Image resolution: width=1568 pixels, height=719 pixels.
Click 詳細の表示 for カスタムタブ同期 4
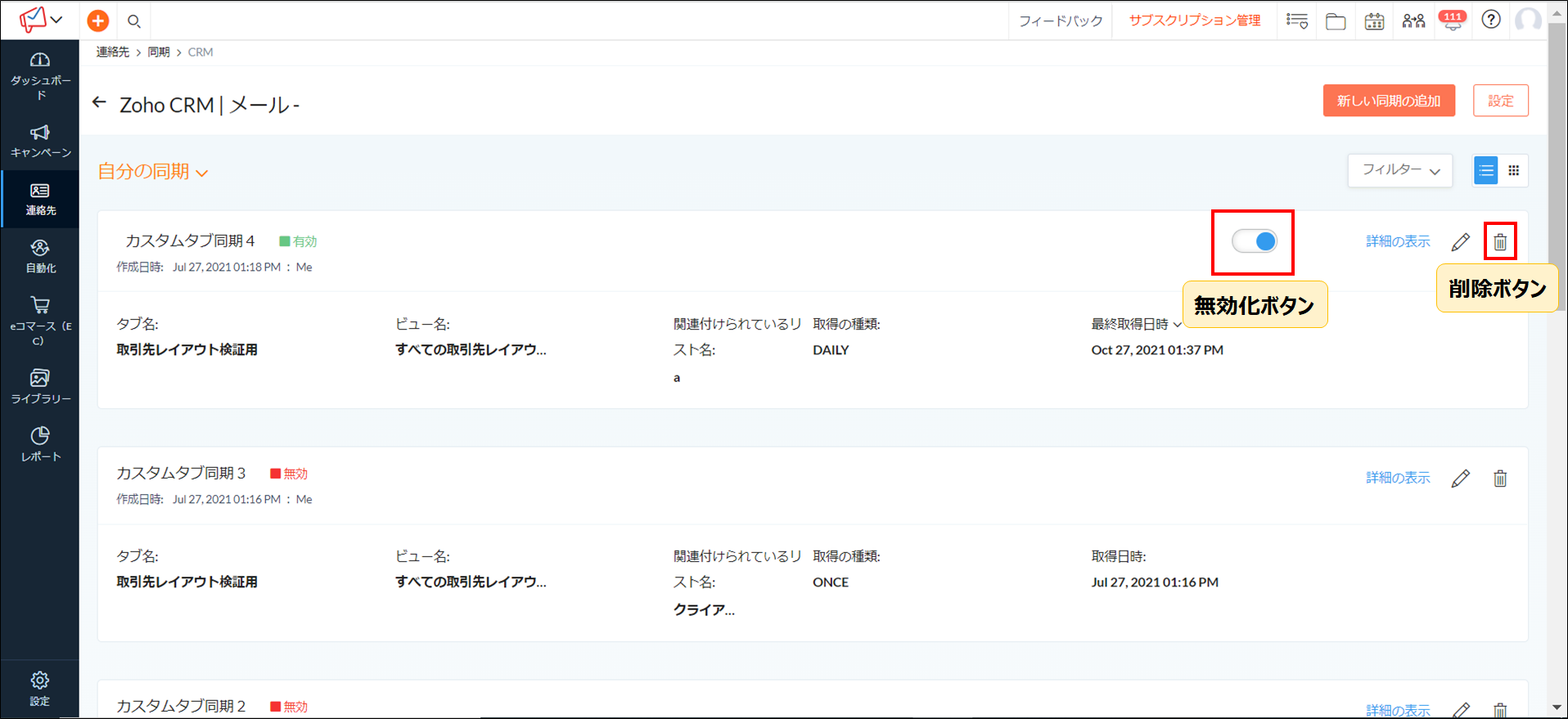pyautogui.click(x=1398, y=241)
